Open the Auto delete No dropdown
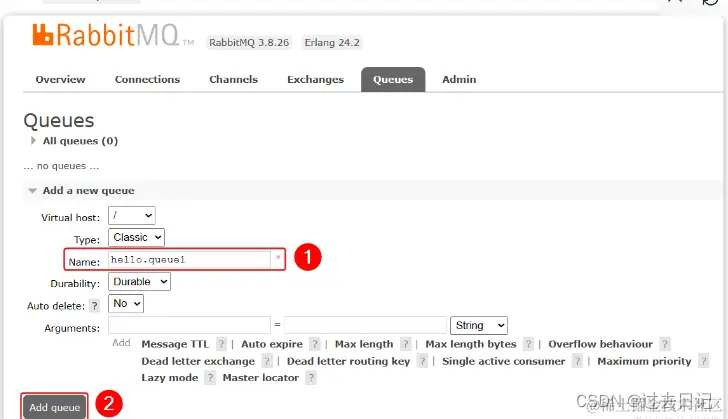This screenshot has width=728, height=419. (126, 303)
